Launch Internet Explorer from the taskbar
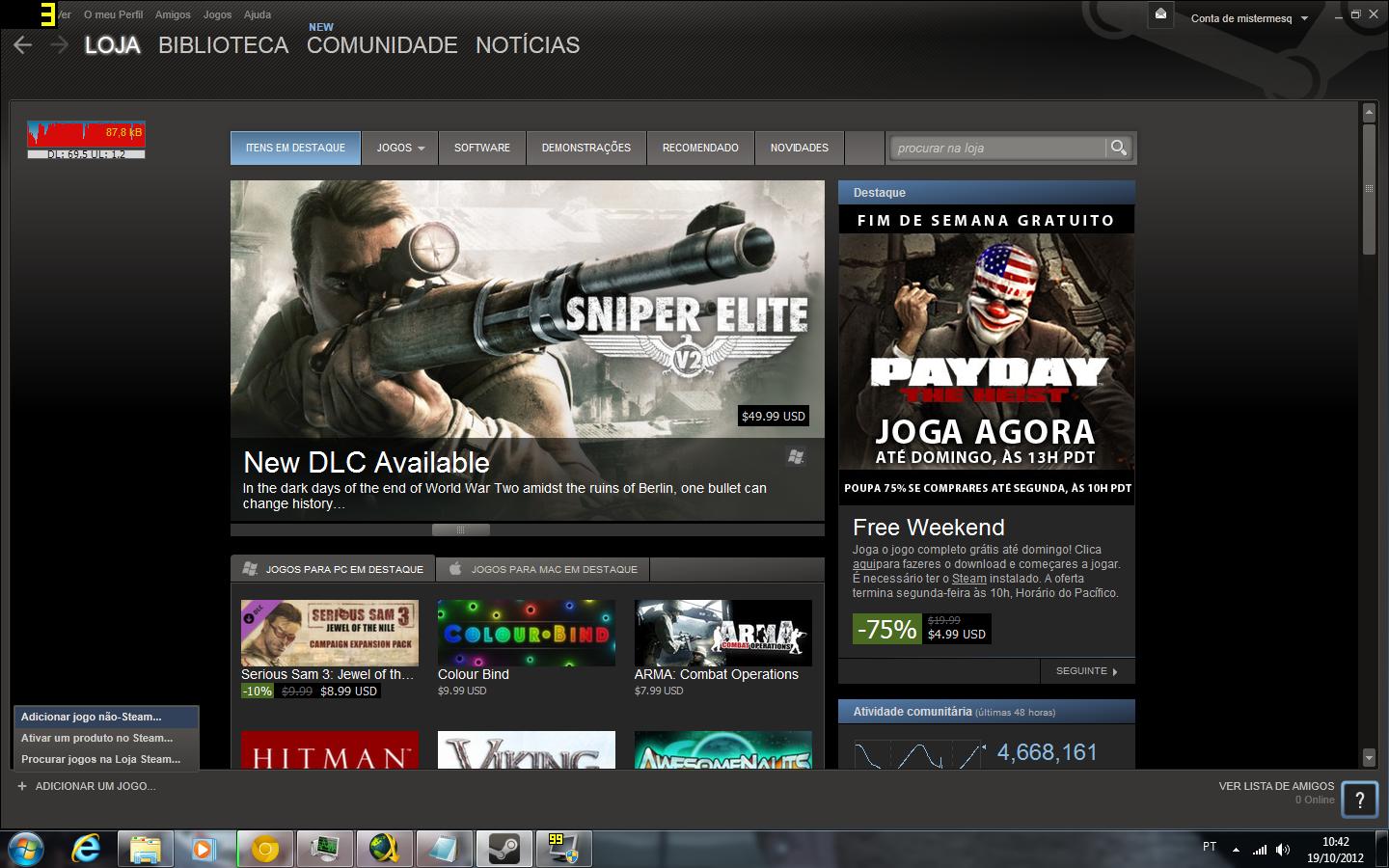The width and height of the screenshot is (1389, 868). (x=86, y=849)
